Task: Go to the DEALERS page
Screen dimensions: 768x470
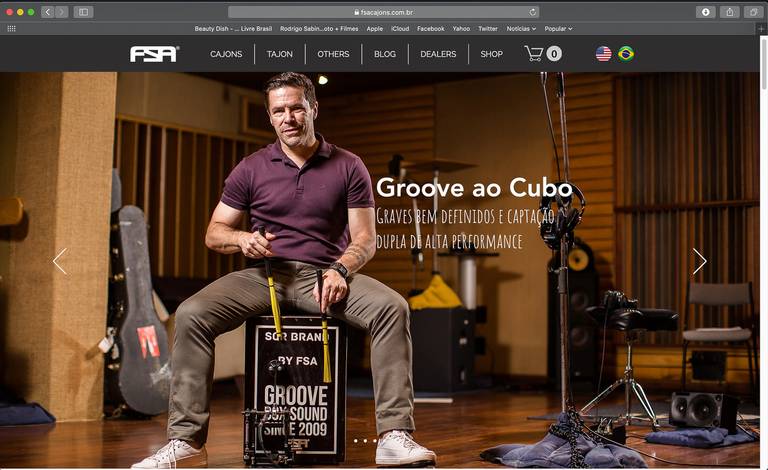Action: coord(438,54)
